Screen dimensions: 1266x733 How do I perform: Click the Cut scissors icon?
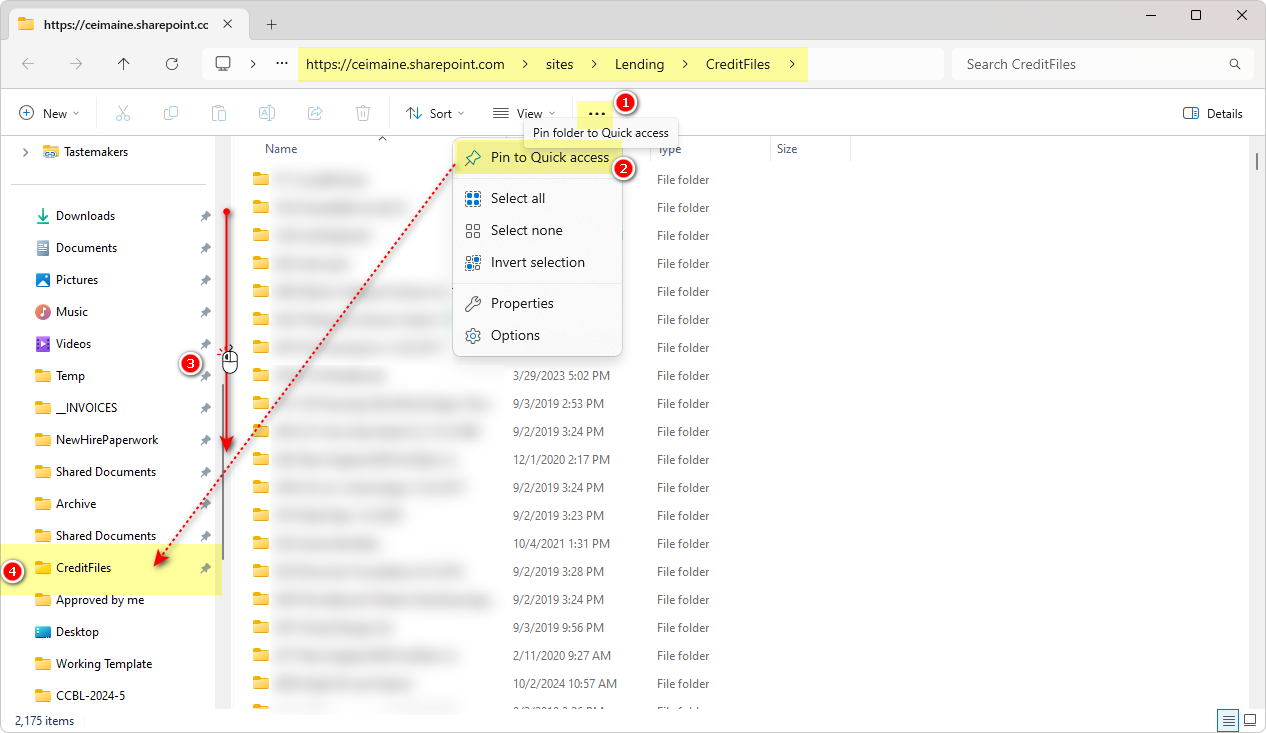(x=123, y=114)
